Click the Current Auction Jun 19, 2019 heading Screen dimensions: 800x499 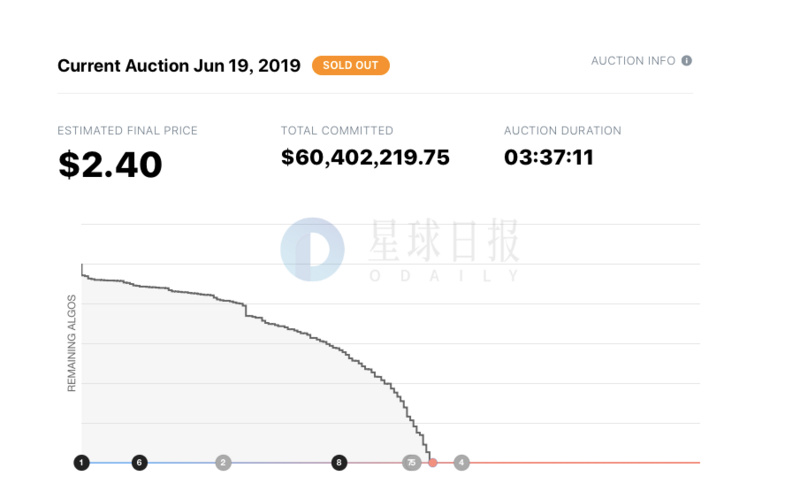[x=179, y=66]
